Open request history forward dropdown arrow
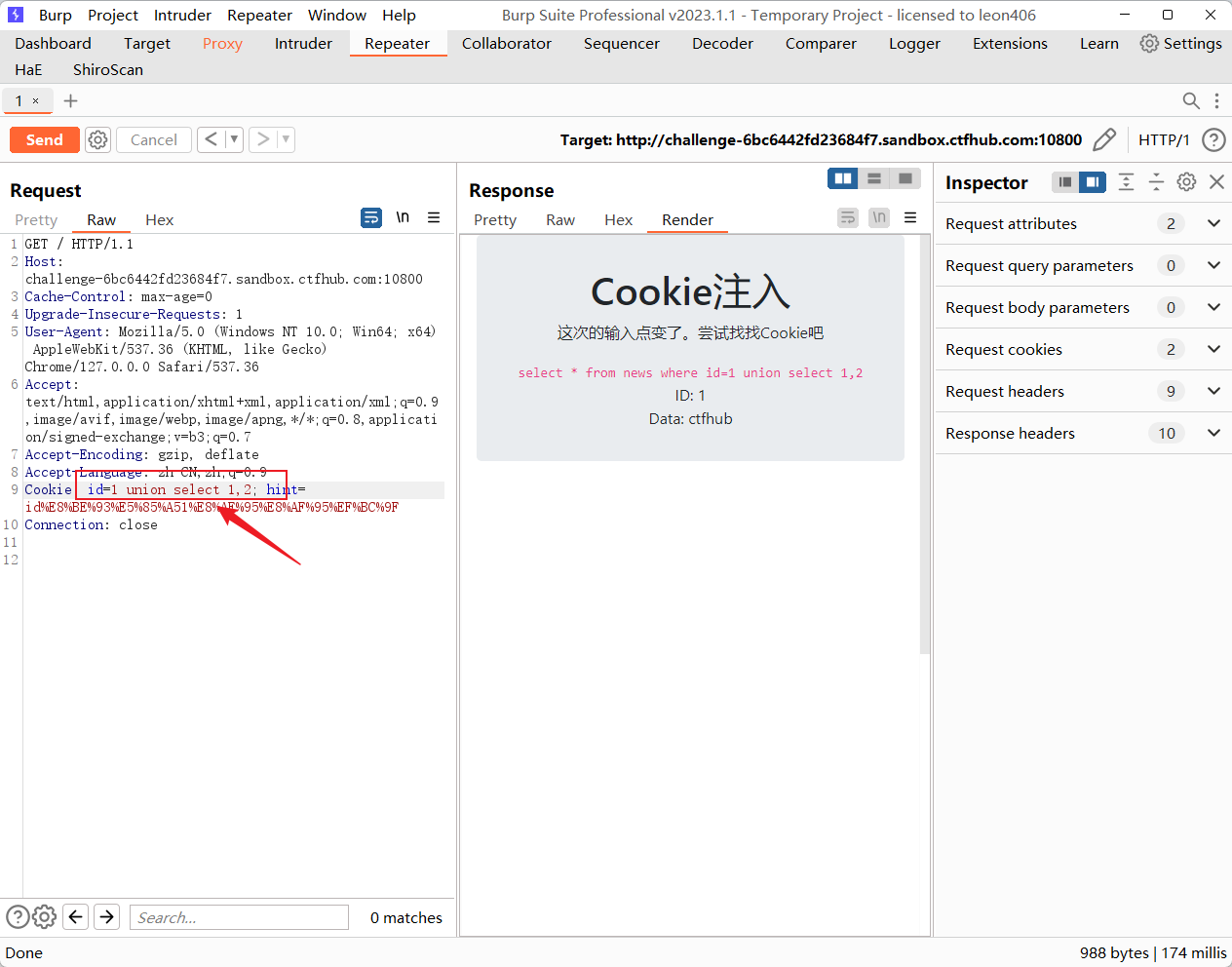The image size is (1232, 967). point(286,139)
